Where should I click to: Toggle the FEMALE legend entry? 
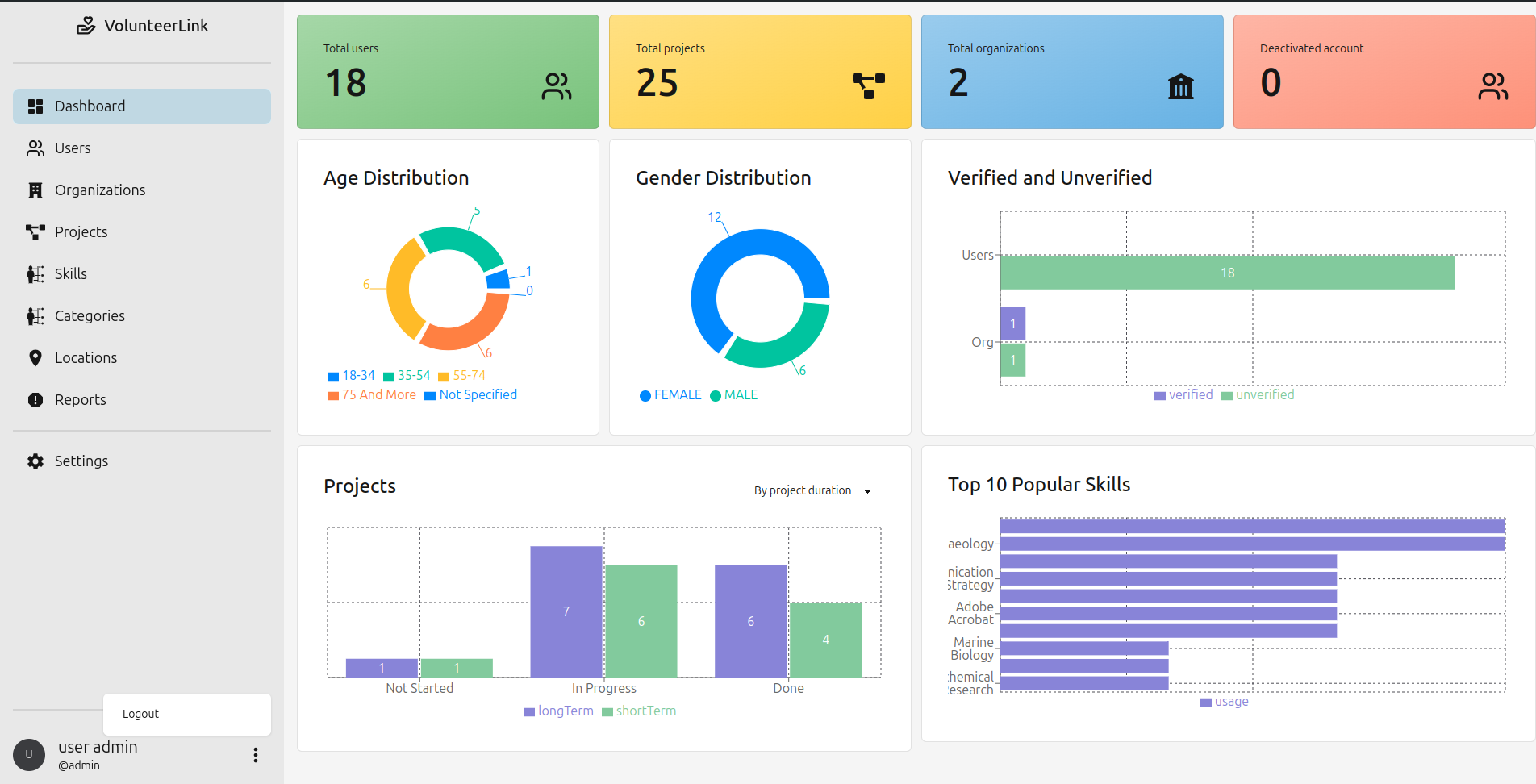[670, 395]
